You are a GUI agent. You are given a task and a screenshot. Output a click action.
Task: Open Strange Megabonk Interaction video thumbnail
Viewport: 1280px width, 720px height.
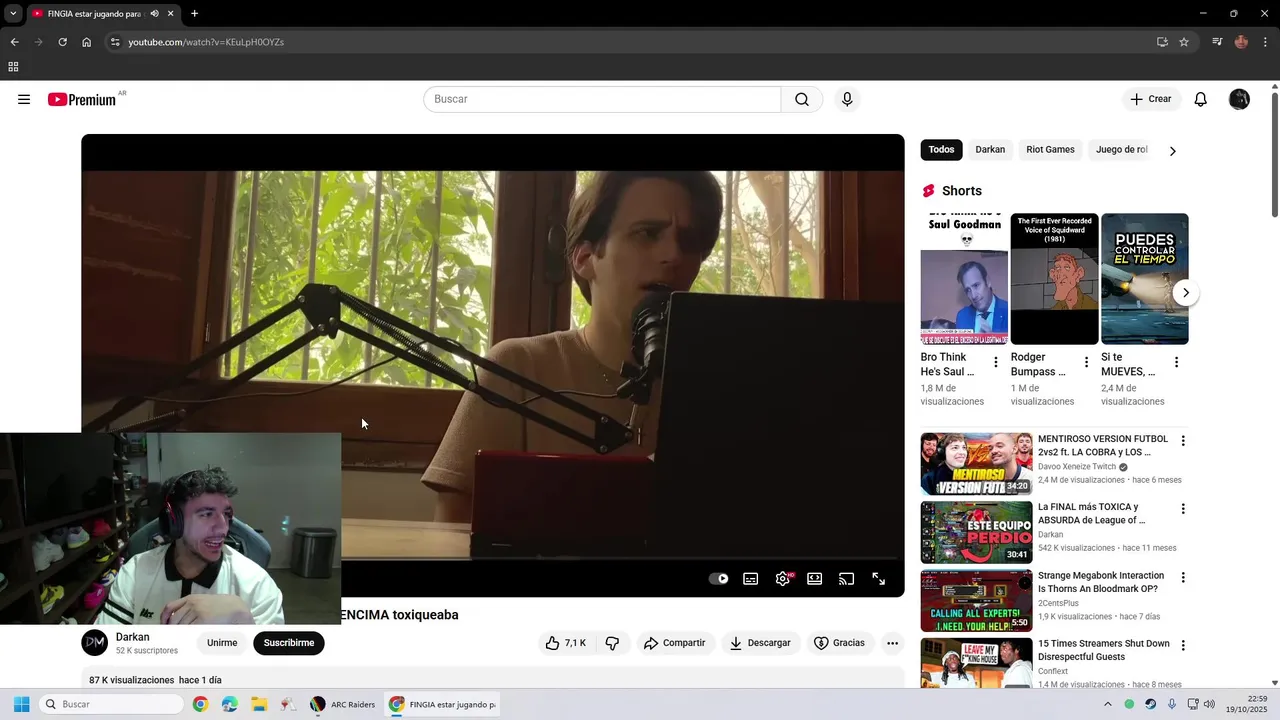point(976,601)
